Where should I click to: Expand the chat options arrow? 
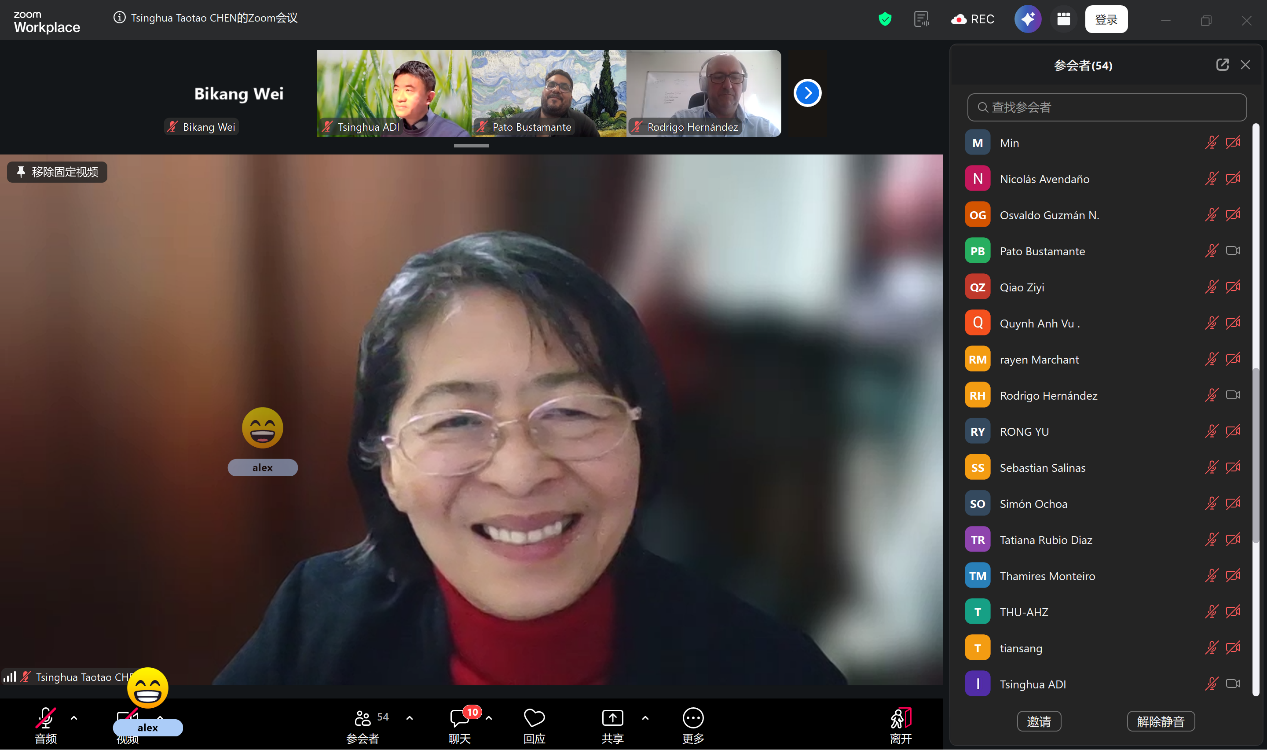coord(489,718)
